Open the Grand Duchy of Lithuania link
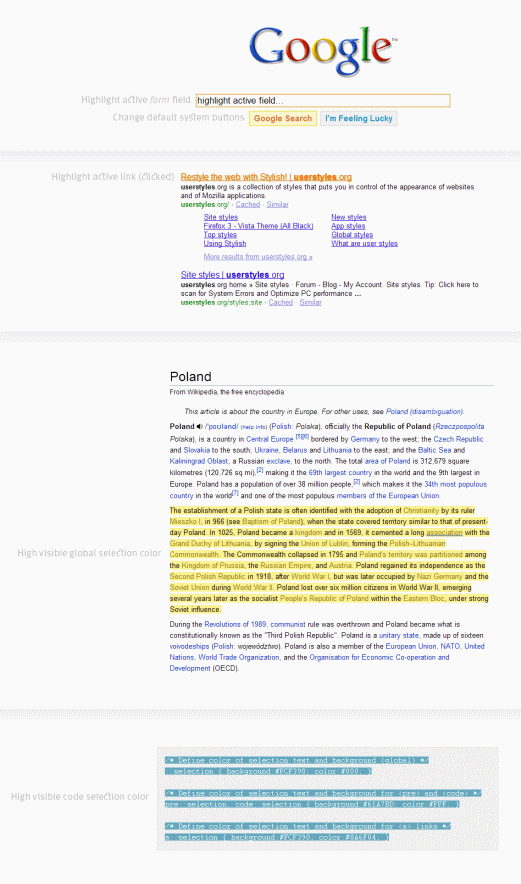The image size is (521, 884). [x=210, y=544]
